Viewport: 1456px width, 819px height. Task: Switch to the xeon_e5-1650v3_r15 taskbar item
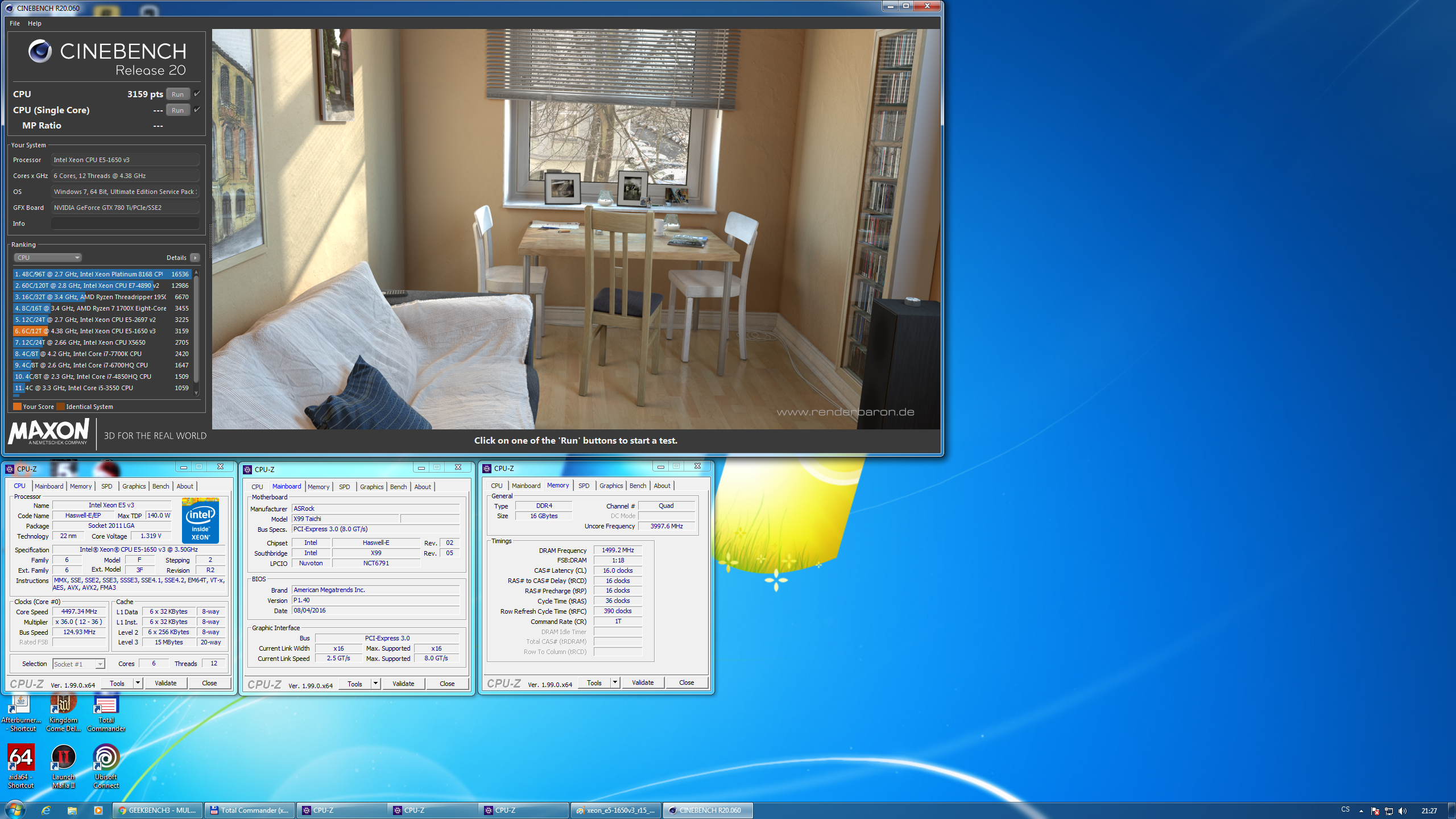(x=615, y=810)
